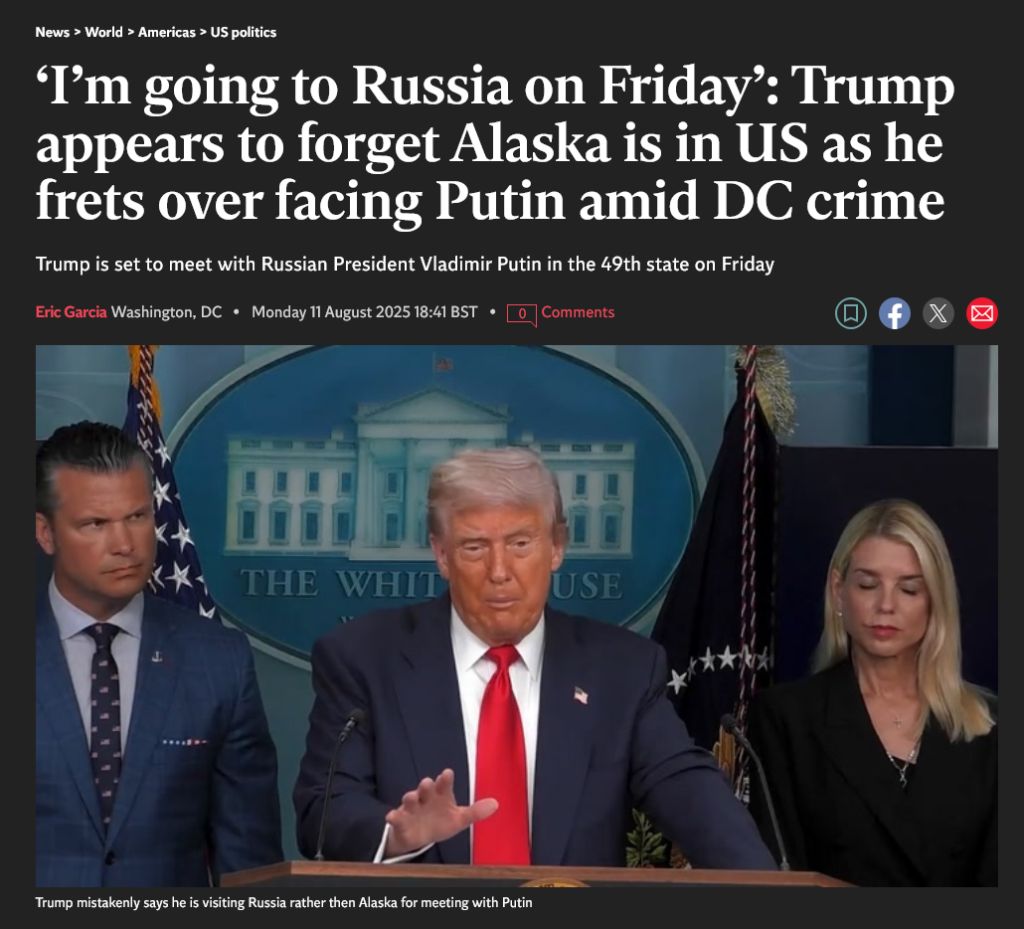The image size is (1024, 929).
Task: Open the World breadcrumb section
Action: click(x=103, y=32)
